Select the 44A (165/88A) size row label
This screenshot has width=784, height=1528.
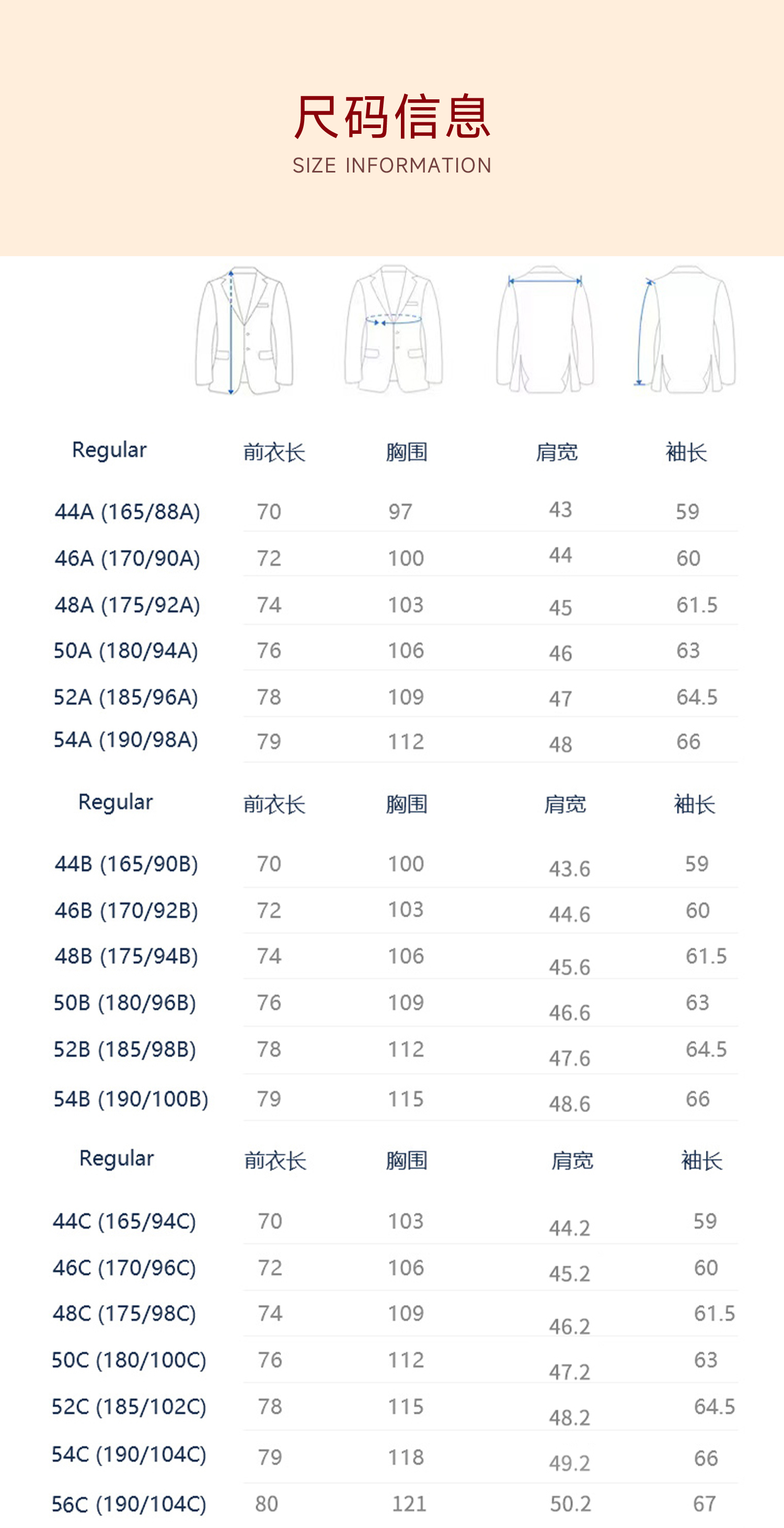click(x=127, y=511)
